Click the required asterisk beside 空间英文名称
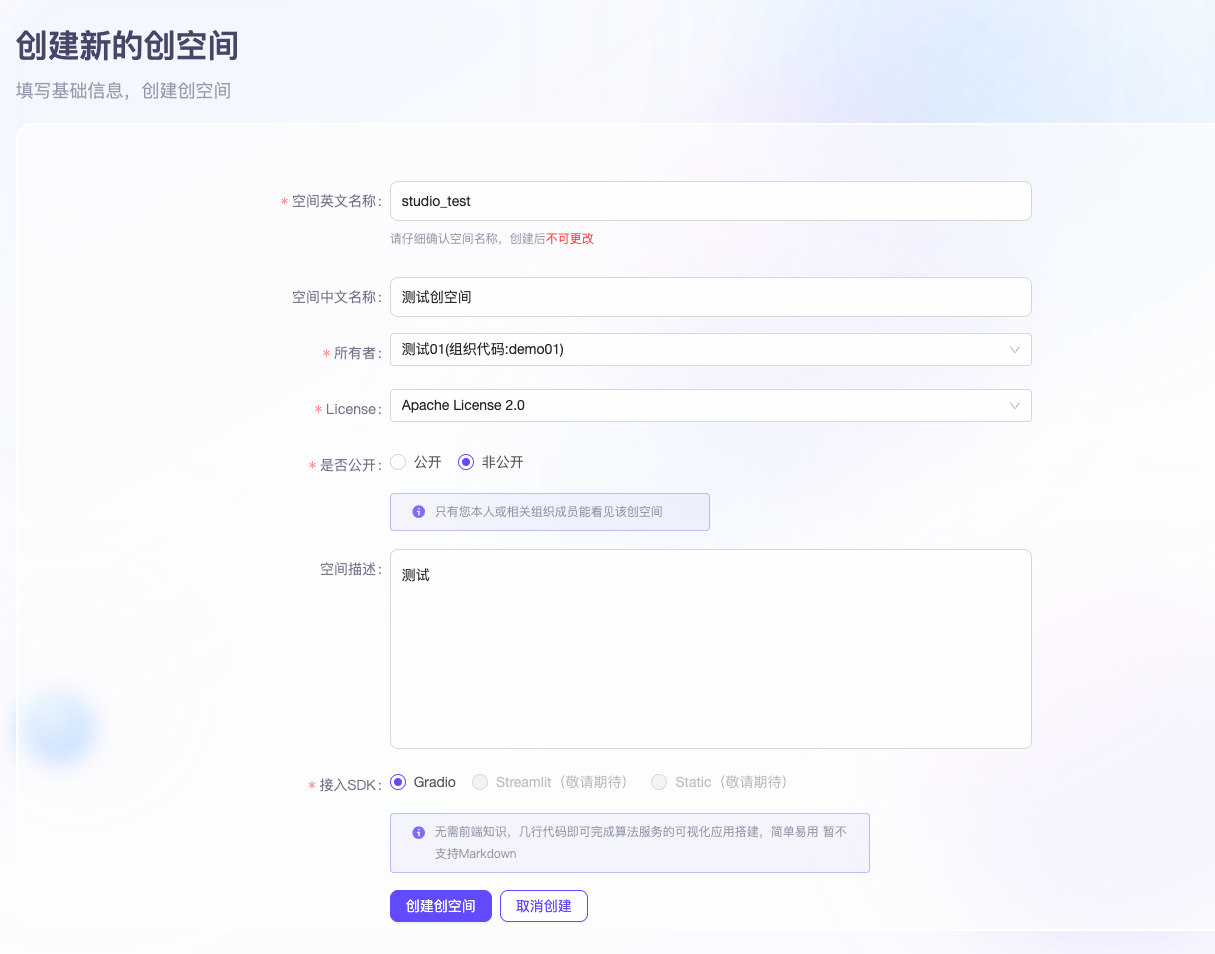The width and height of the screenshot is (1215, 954). click(283, 201)
